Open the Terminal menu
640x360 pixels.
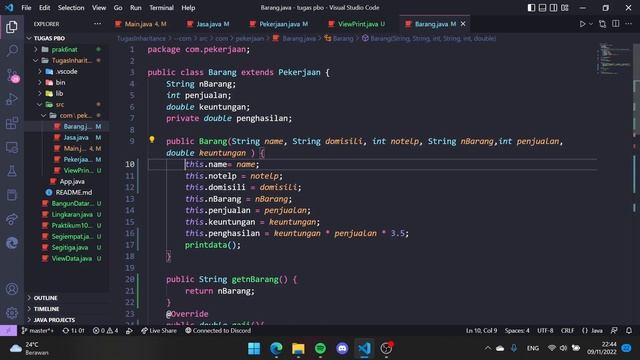point(161,8)
